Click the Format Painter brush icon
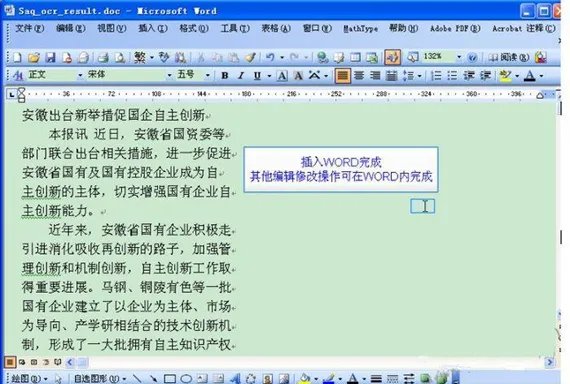The width and height of the screenshot is (570, 384). coord(250,57)
